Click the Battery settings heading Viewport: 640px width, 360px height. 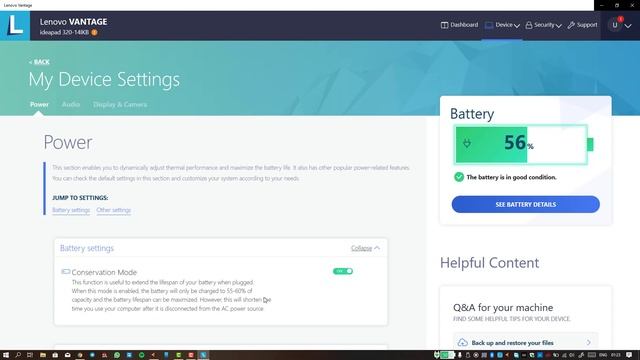tap(87, 248)
